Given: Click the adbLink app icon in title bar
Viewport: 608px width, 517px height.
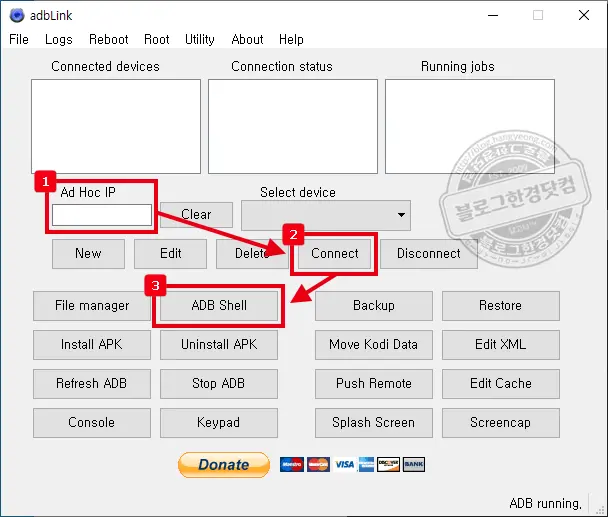Looking at the screenshot, I should click(16, 15).
